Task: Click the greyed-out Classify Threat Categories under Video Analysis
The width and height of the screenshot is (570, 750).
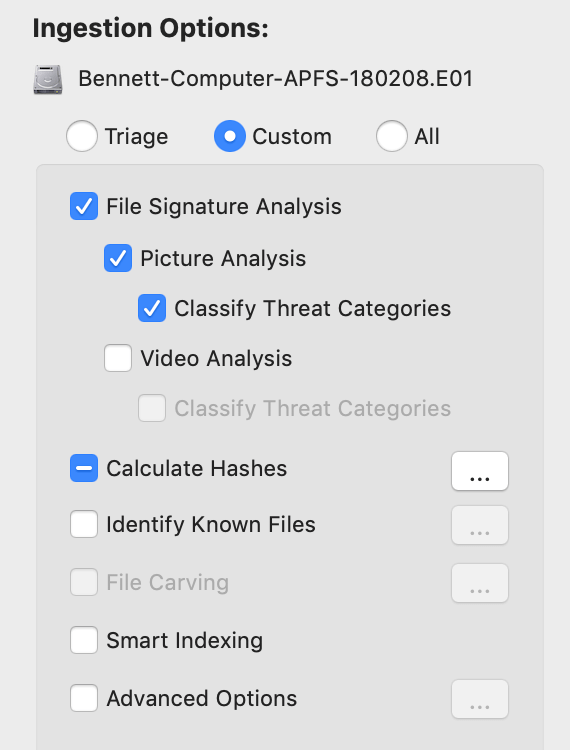Action: [152, 408]
